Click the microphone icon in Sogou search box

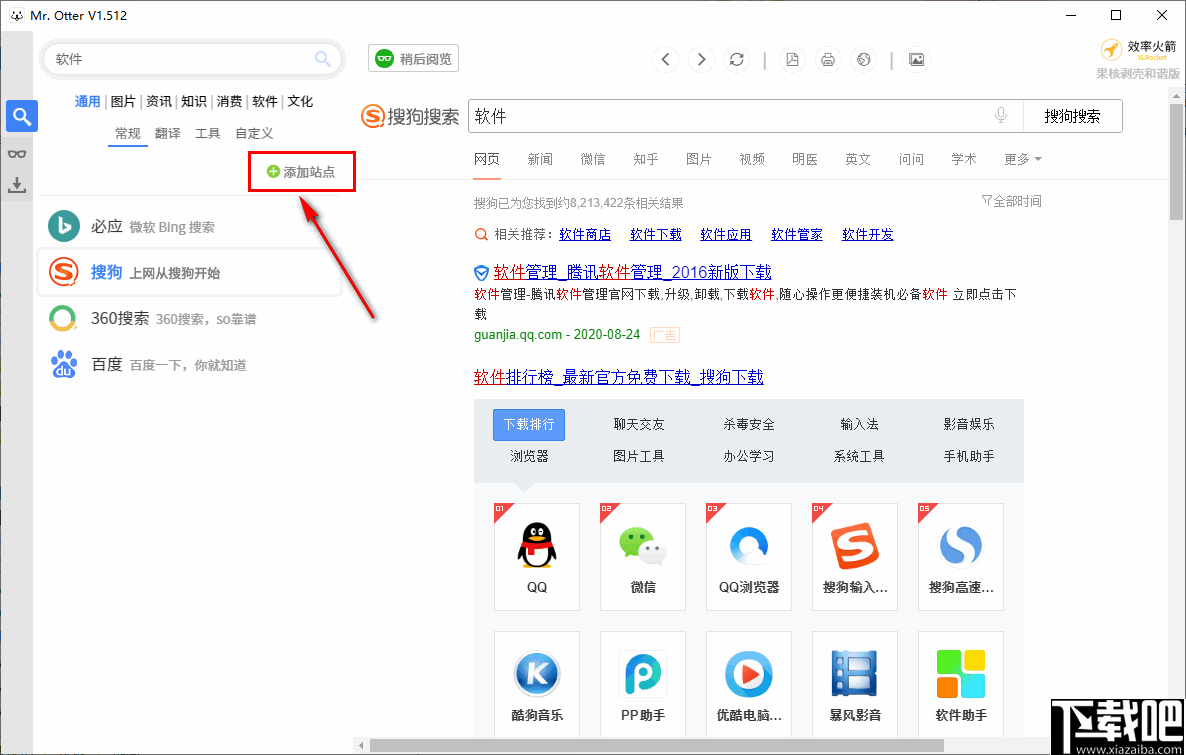point(1001,116)
